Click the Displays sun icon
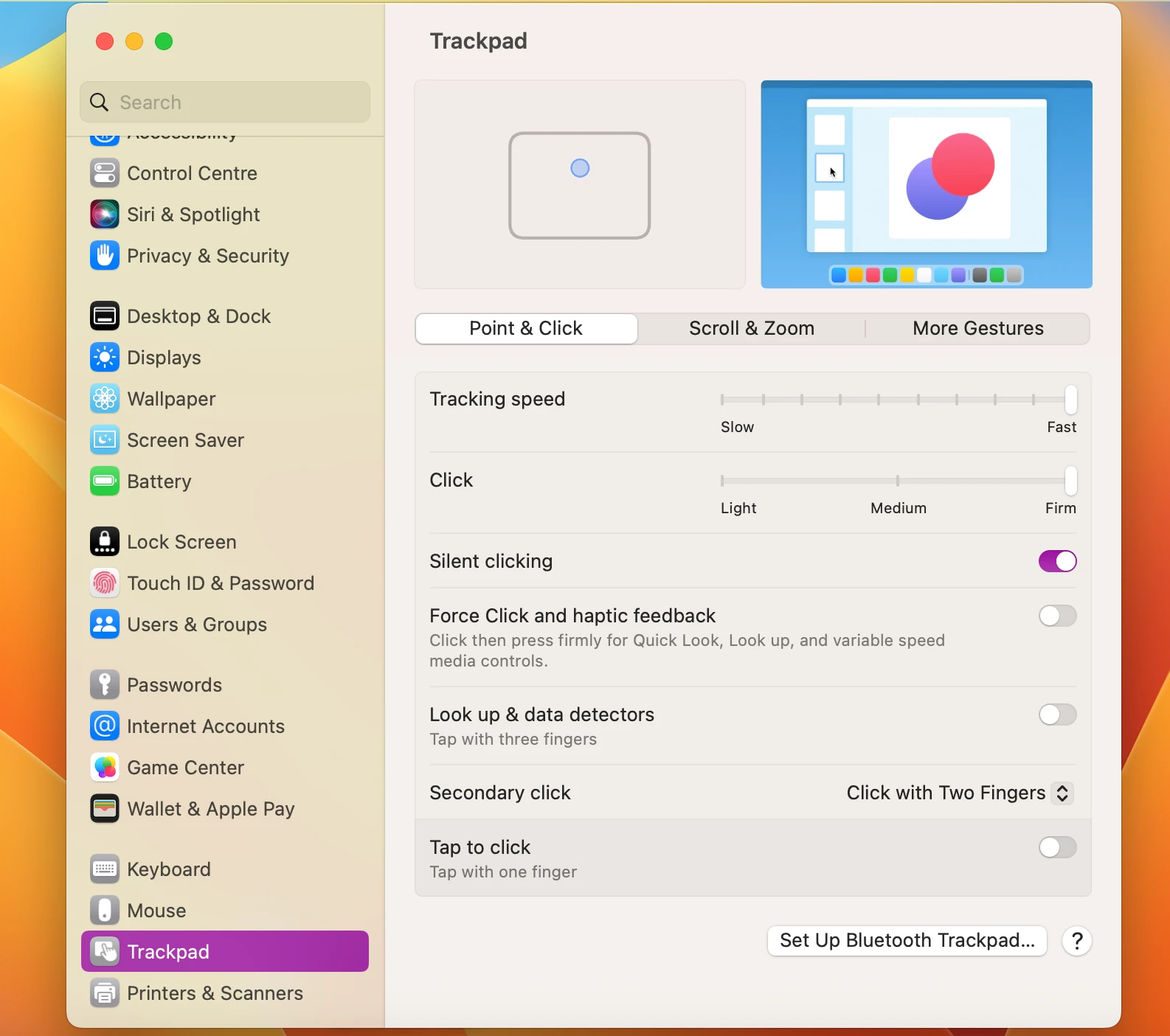Viewport: 1170px width, 1036px height. pos(104,358)
